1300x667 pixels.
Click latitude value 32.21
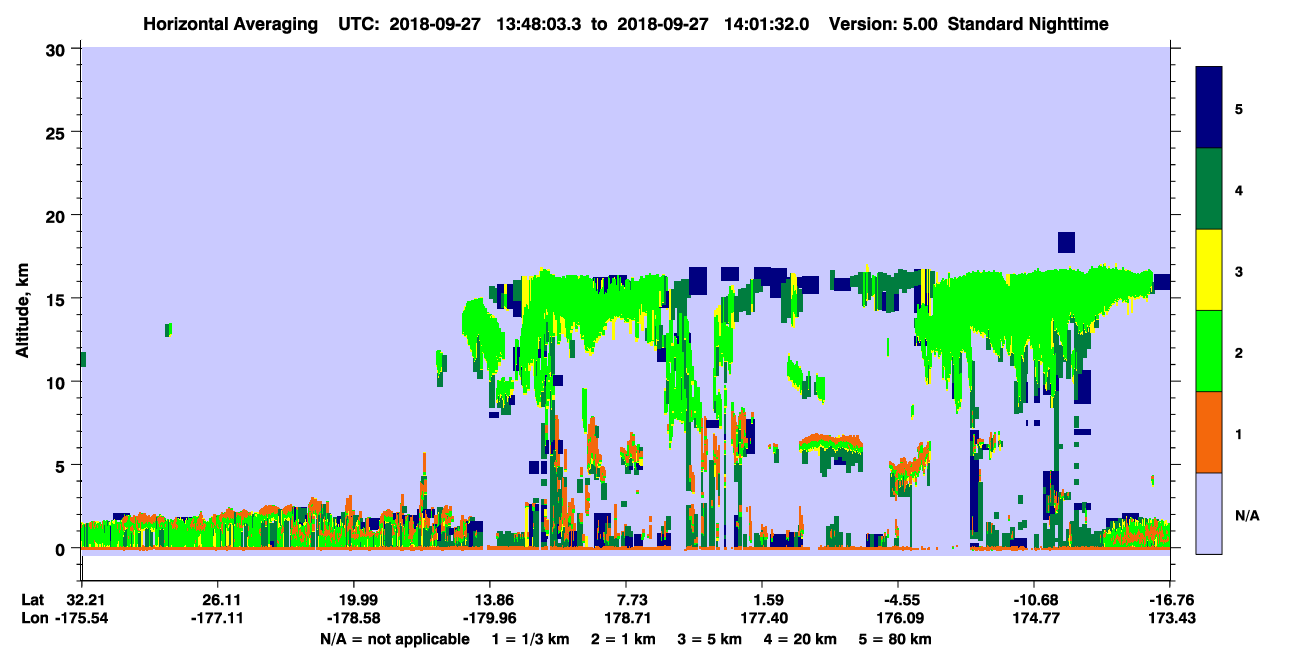click(x=81, y=600)
